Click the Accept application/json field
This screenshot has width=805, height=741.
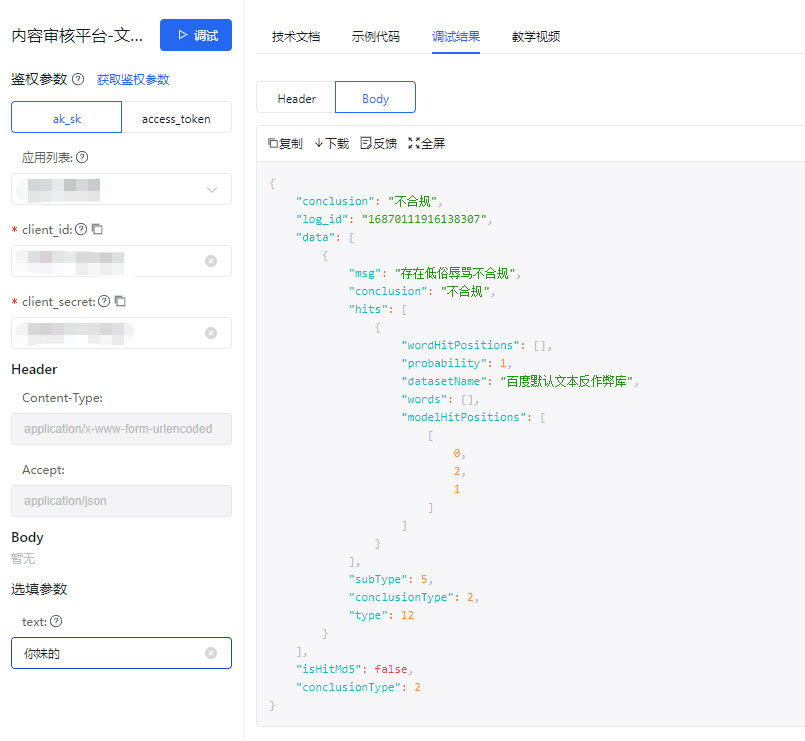[121, 501]
